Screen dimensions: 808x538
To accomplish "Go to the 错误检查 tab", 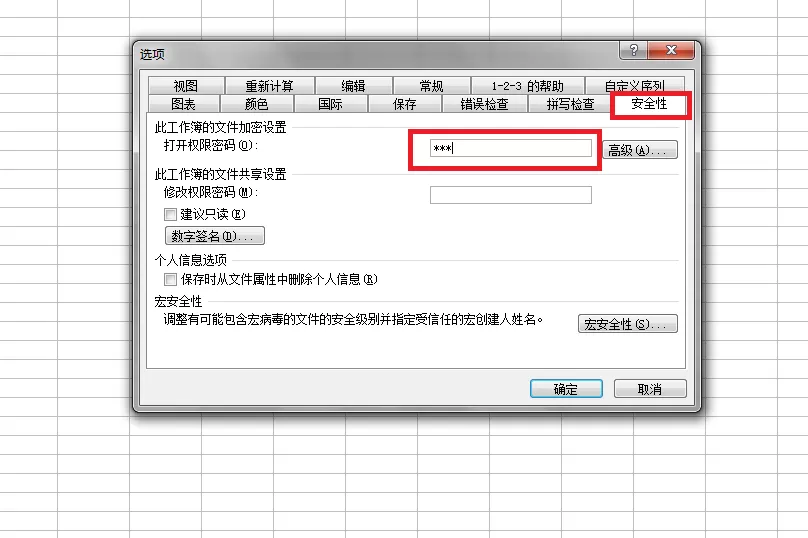I will coord(484,104).
